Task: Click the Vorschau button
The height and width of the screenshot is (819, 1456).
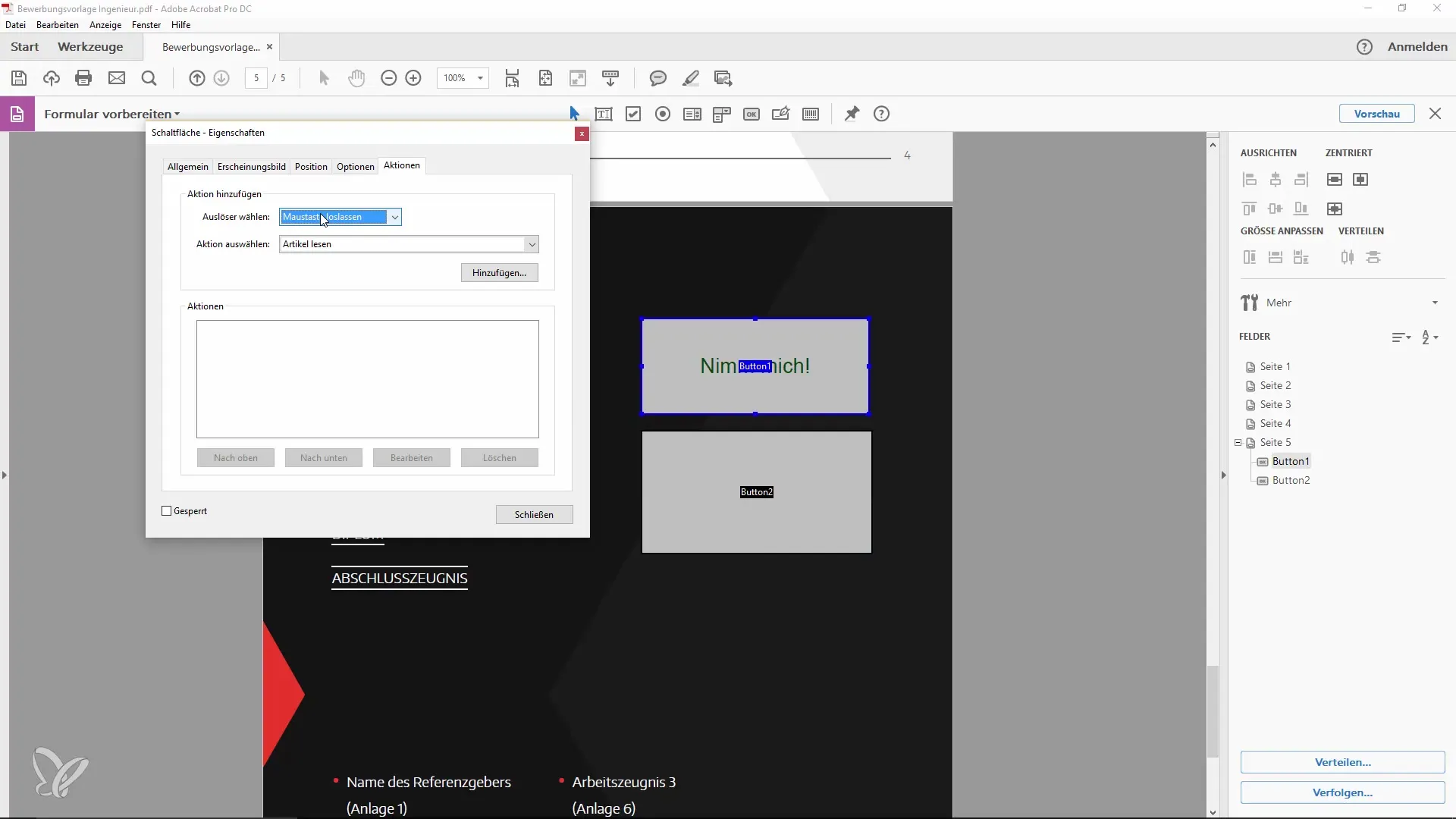Action: pyautogui.click(x=1377, y=114)
